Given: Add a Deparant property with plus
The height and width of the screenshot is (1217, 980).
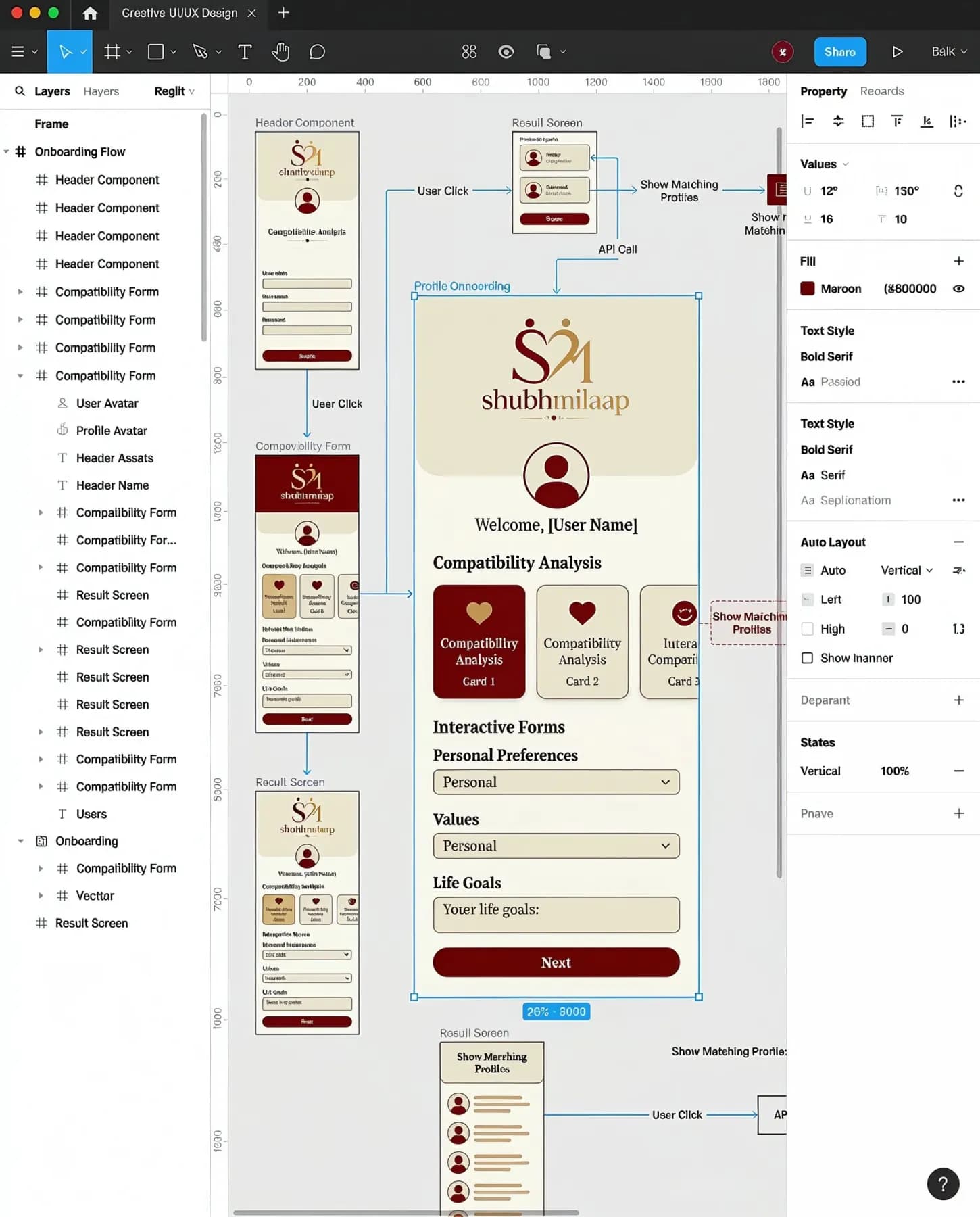Looking at the screenshot, I should 958,700.
